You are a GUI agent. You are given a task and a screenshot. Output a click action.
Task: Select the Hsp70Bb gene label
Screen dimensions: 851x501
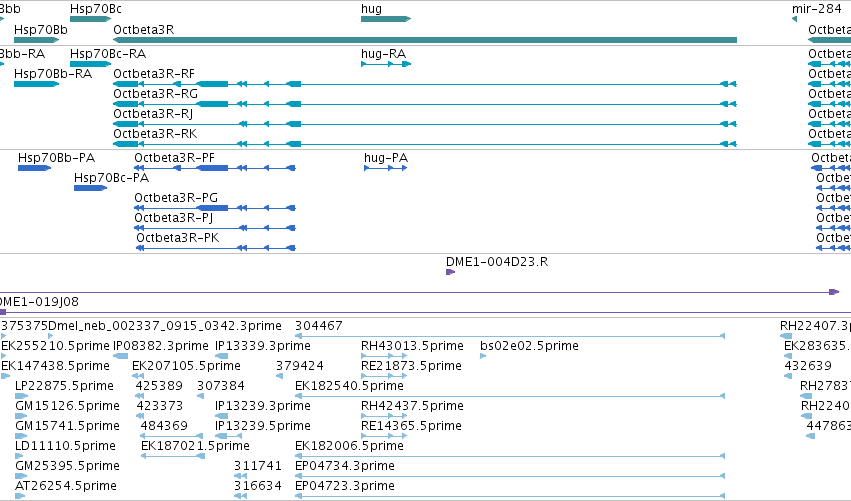tap(41, 29)
